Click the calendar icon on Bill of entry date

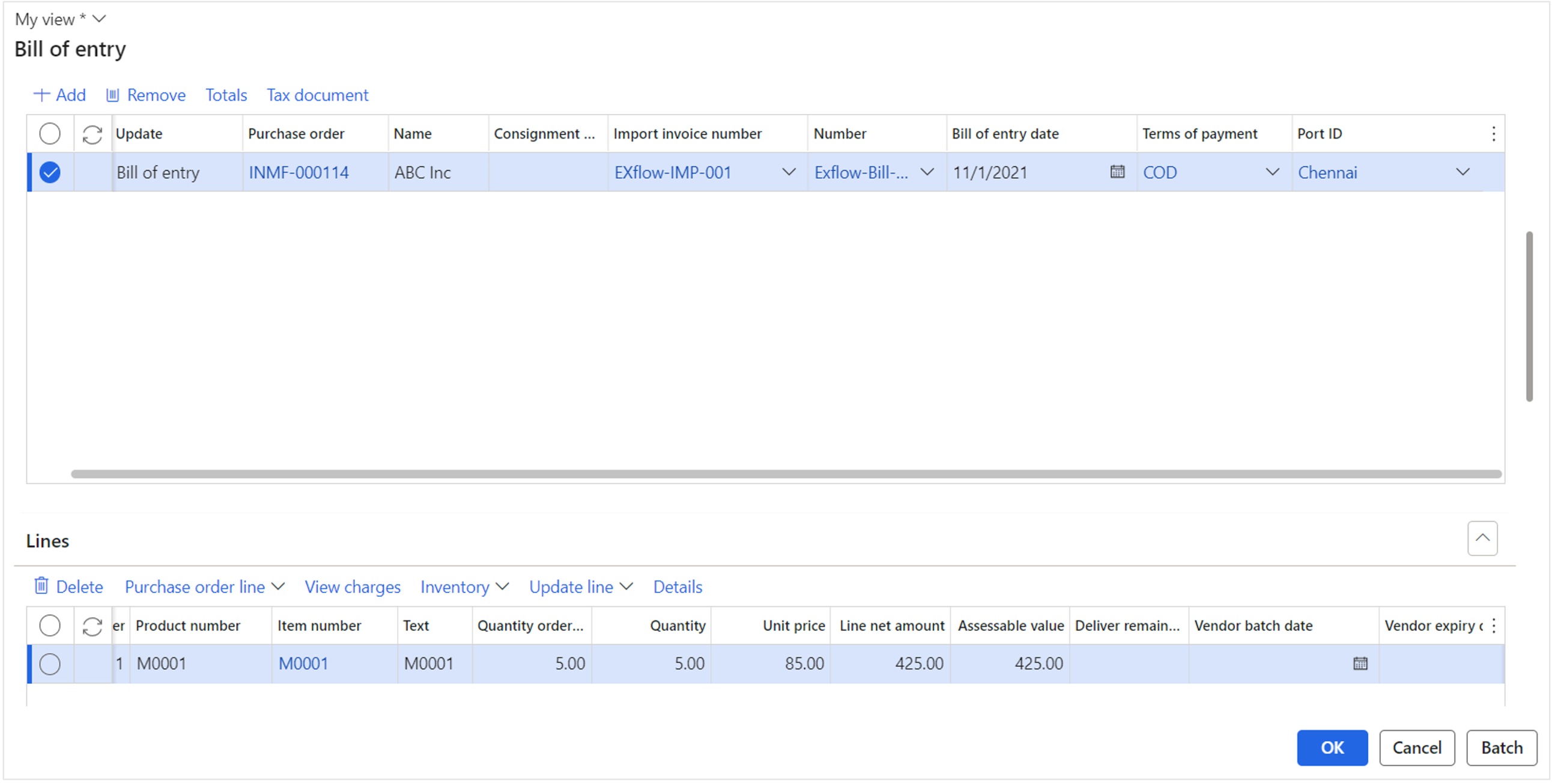[1118, 172]
